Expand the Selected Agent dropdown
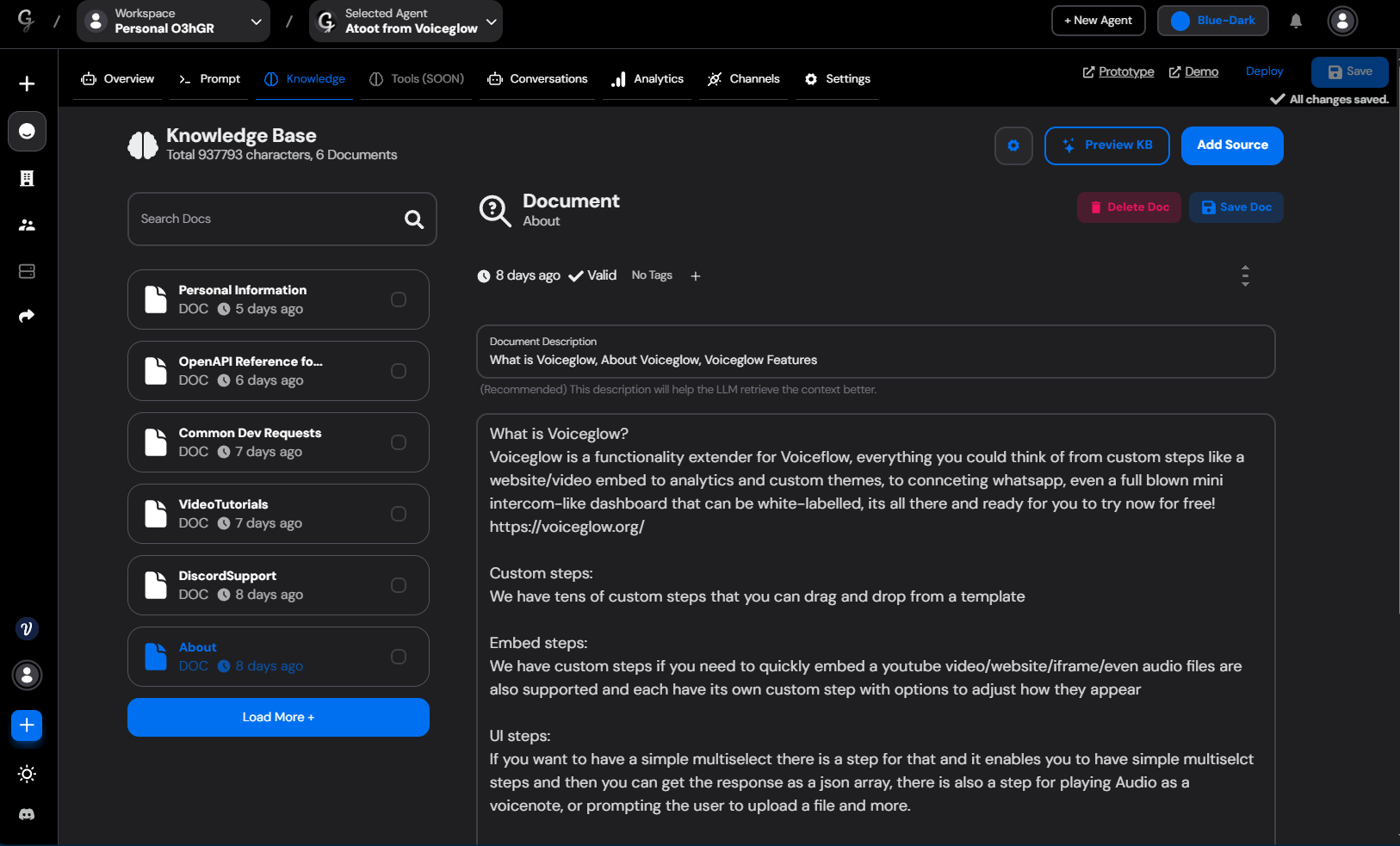The image size is (1400, 846). pyautogui.click(x=406, y=21)
